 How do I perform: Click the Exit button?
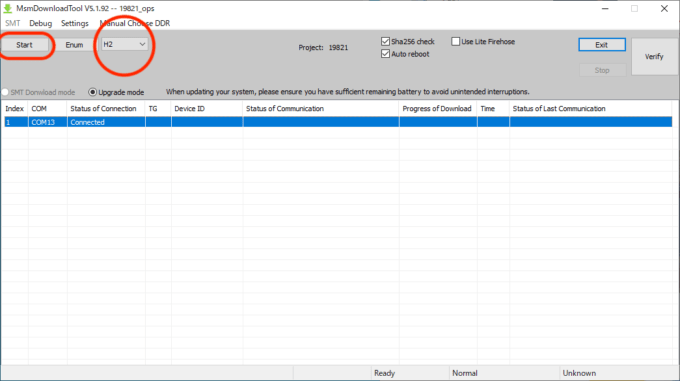point(602,45)
